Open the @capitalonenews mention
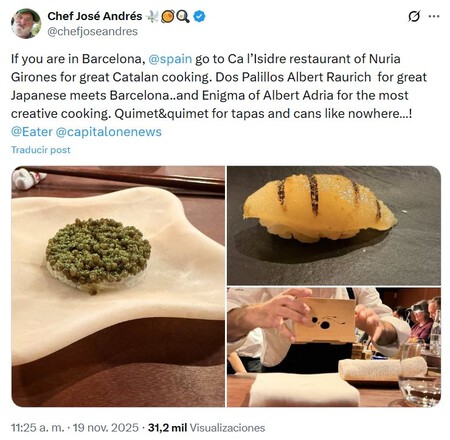Image resolution: width=450 pixels, height=440 pixels. 108,132
